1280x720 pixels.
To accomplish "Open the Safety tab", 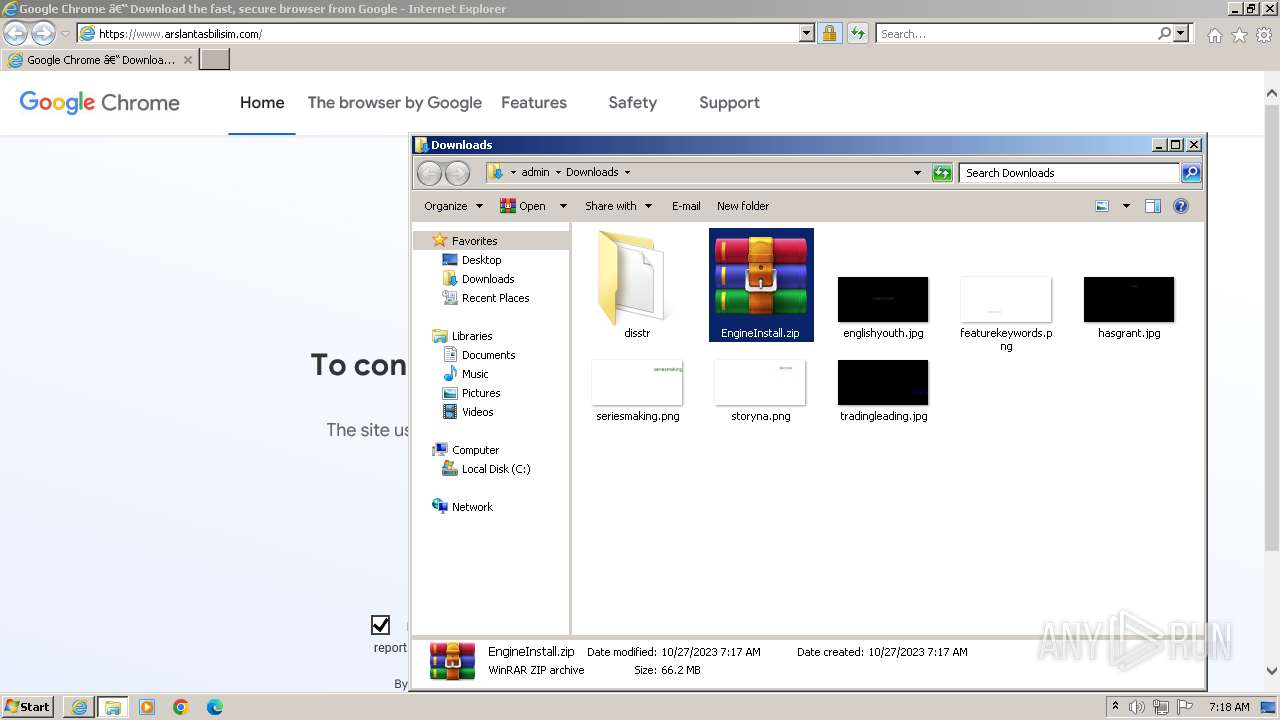I will [633, 103].
